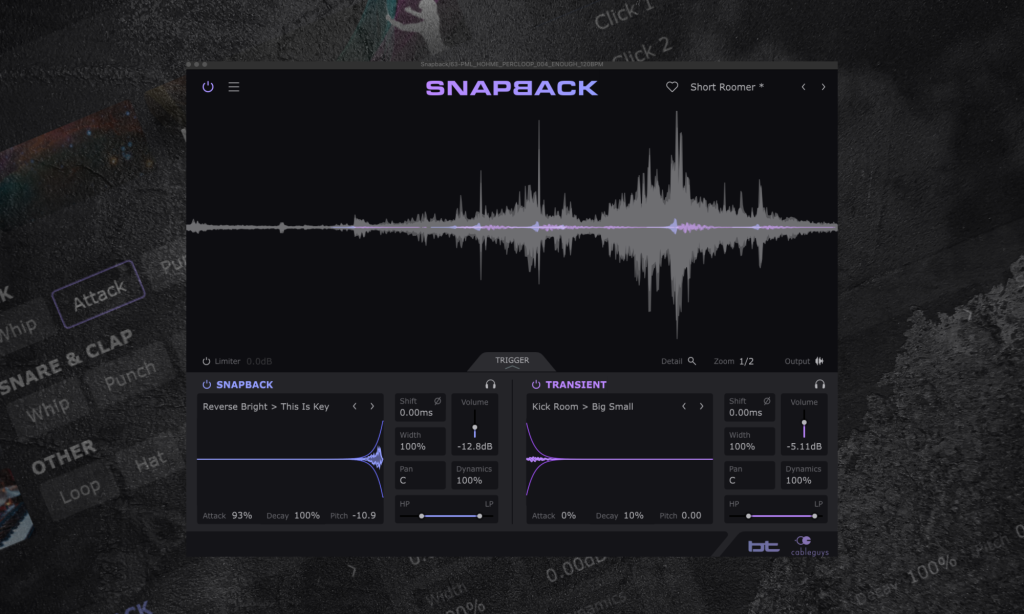
Task: Expand the Trigger tab
Action: coord(512,362)
